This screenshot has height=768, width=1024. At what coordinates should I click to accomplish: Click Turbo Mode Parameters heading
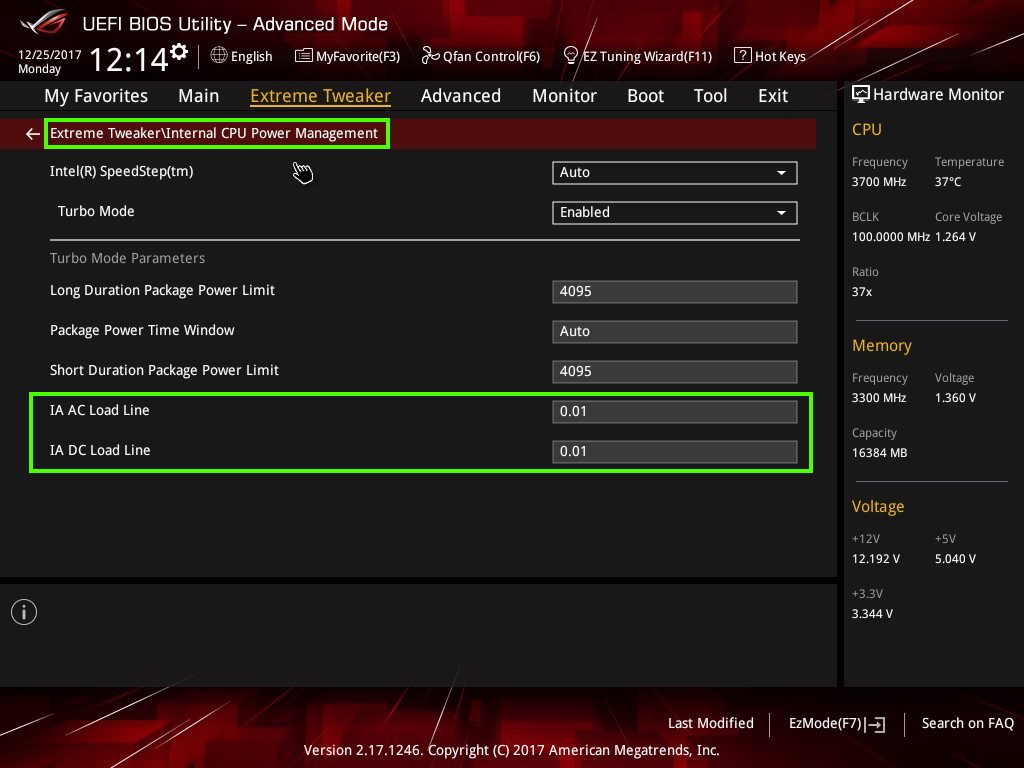(x=127, y=258)
